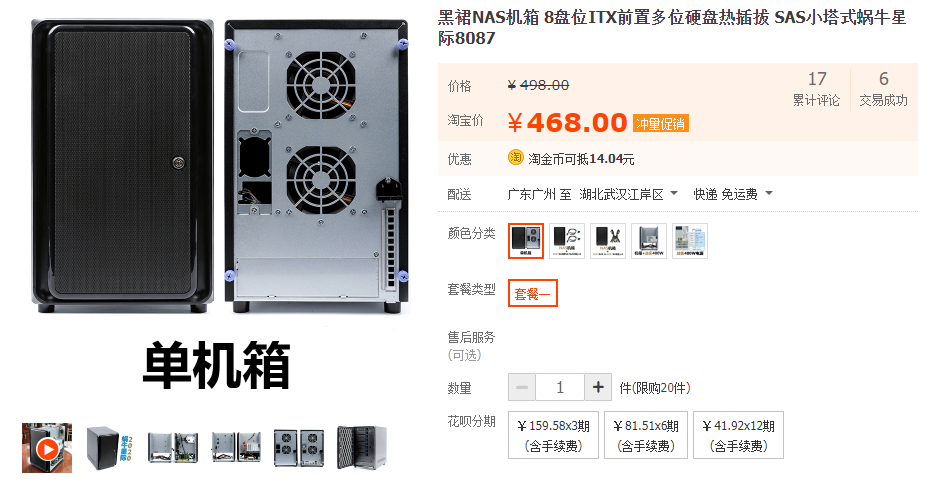Click the 淘金币 gold coin icon
The height and width of the screenshot is (484, 932).
[x=515, y=158]
